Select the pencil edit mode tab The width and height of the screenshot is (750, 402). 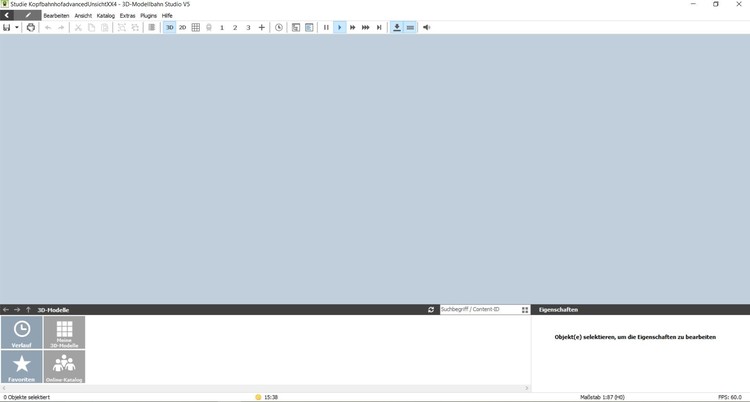pos(28,15)
